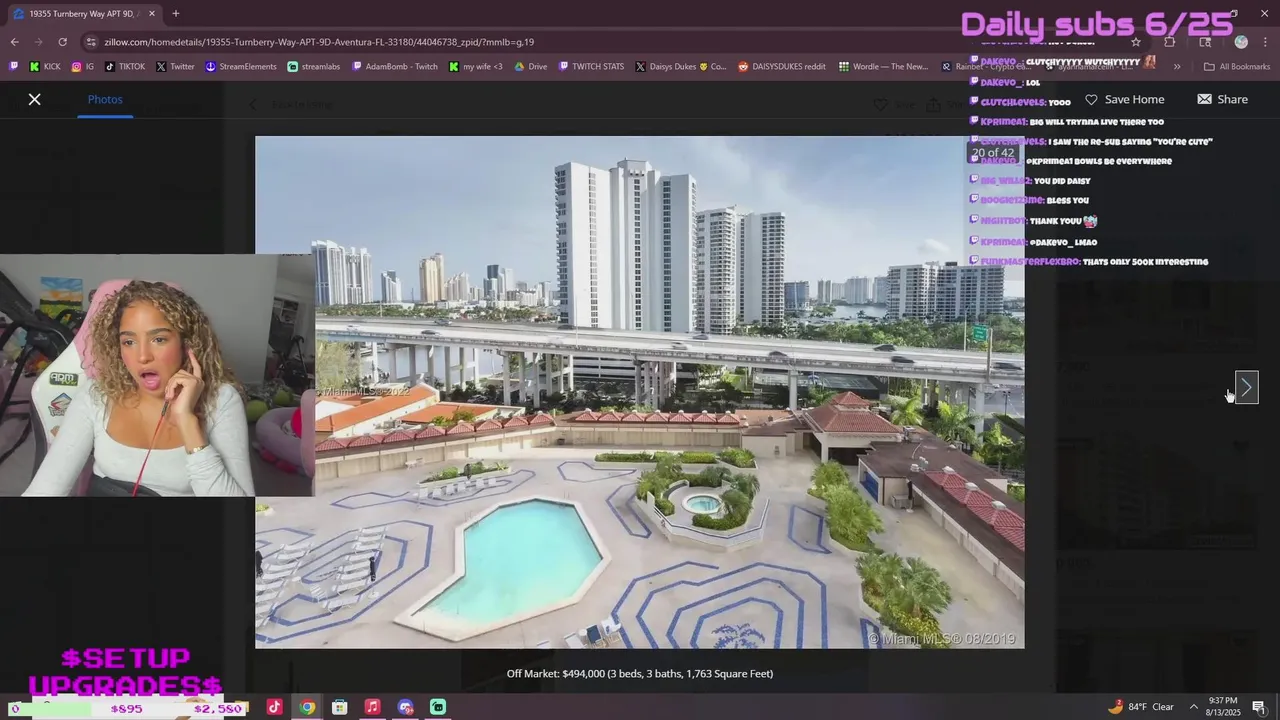
Task: Reload the Zillow page
Action: tap(62, 42)
